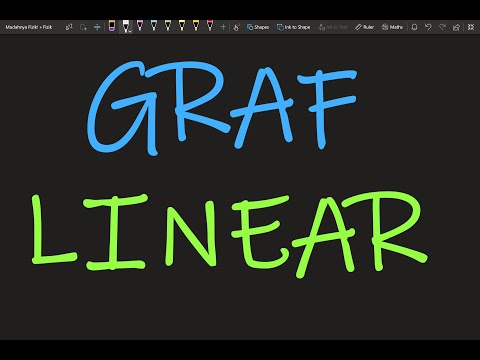
Task: Select the green pen
Action: click(x=168, y=26)
